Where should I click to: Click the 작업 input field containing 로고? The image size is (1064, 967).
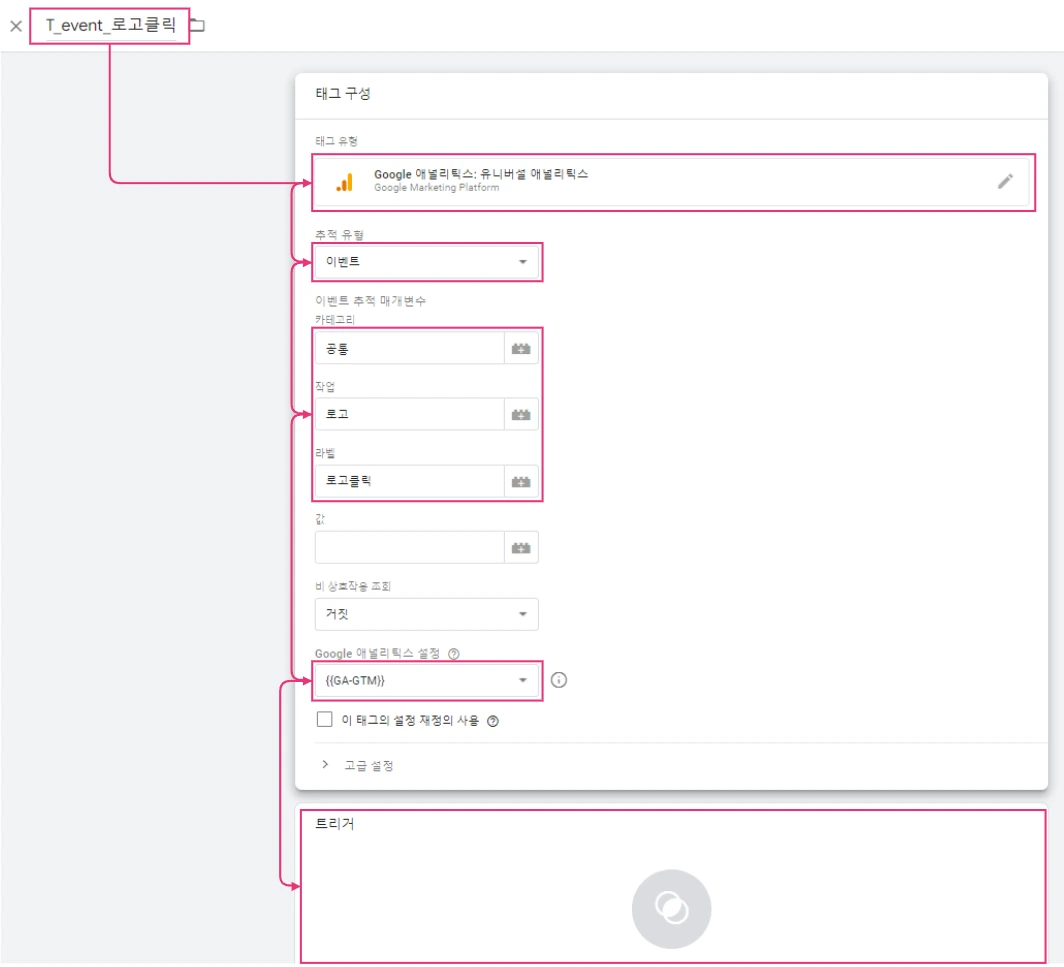[410, 414]
